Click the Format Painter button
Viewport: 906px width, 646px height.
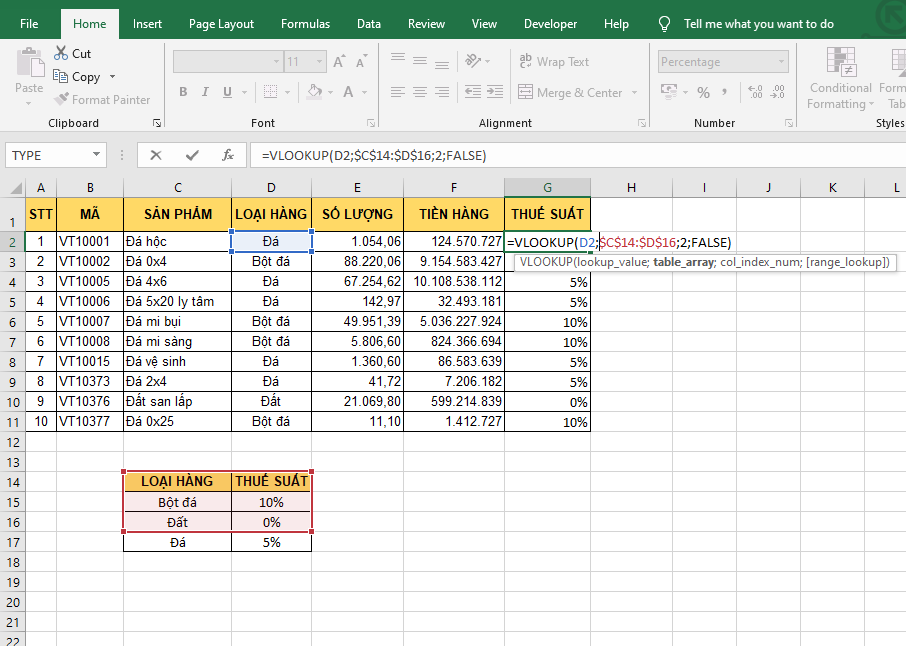click(x=101, y=100)
